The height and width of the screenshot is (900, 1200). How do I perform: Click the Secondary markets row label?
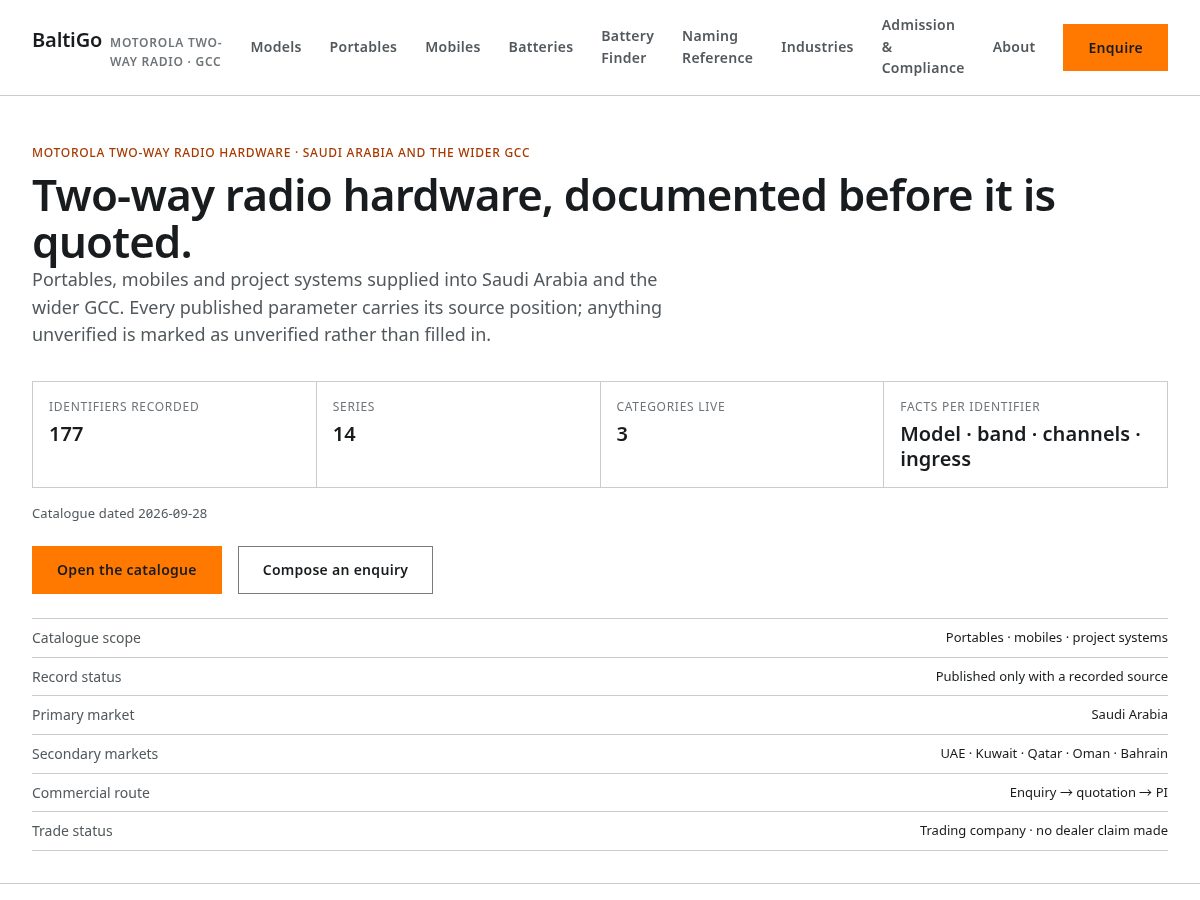[95, 754]
